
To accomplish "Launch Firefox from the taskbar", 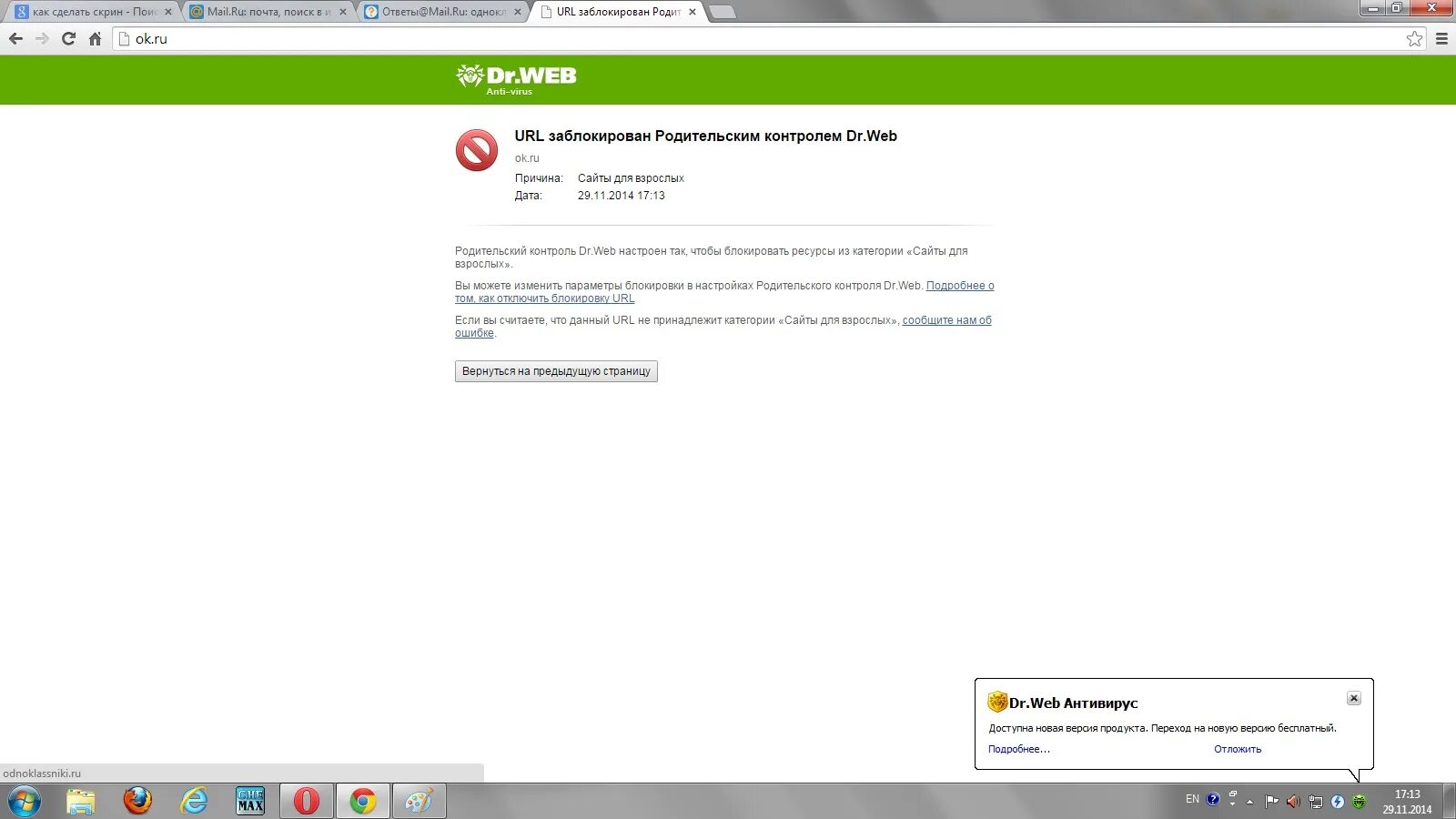I will click(137, 802).
